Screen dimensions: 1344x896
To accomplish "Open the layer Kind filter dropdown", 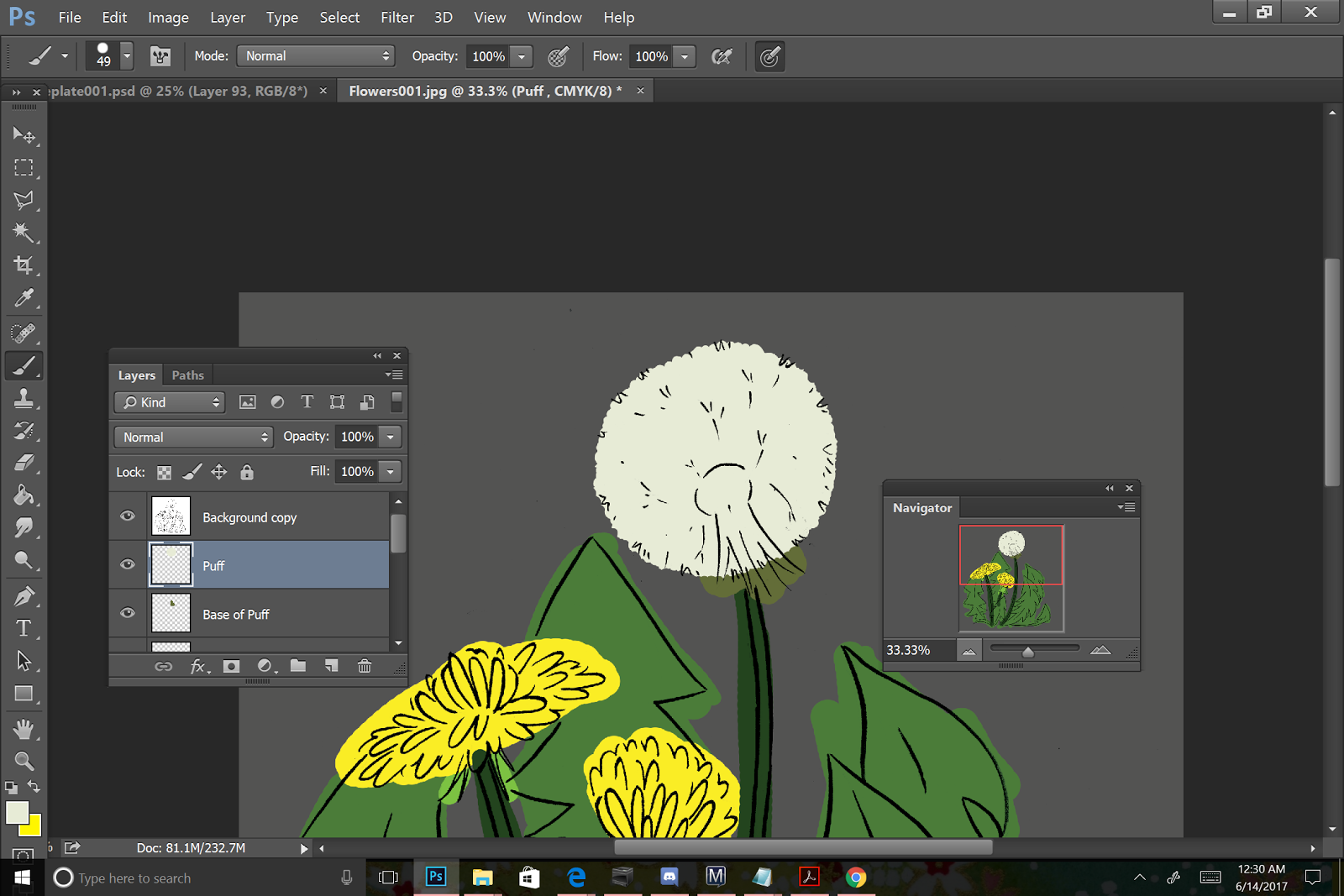I will (171, 402).
